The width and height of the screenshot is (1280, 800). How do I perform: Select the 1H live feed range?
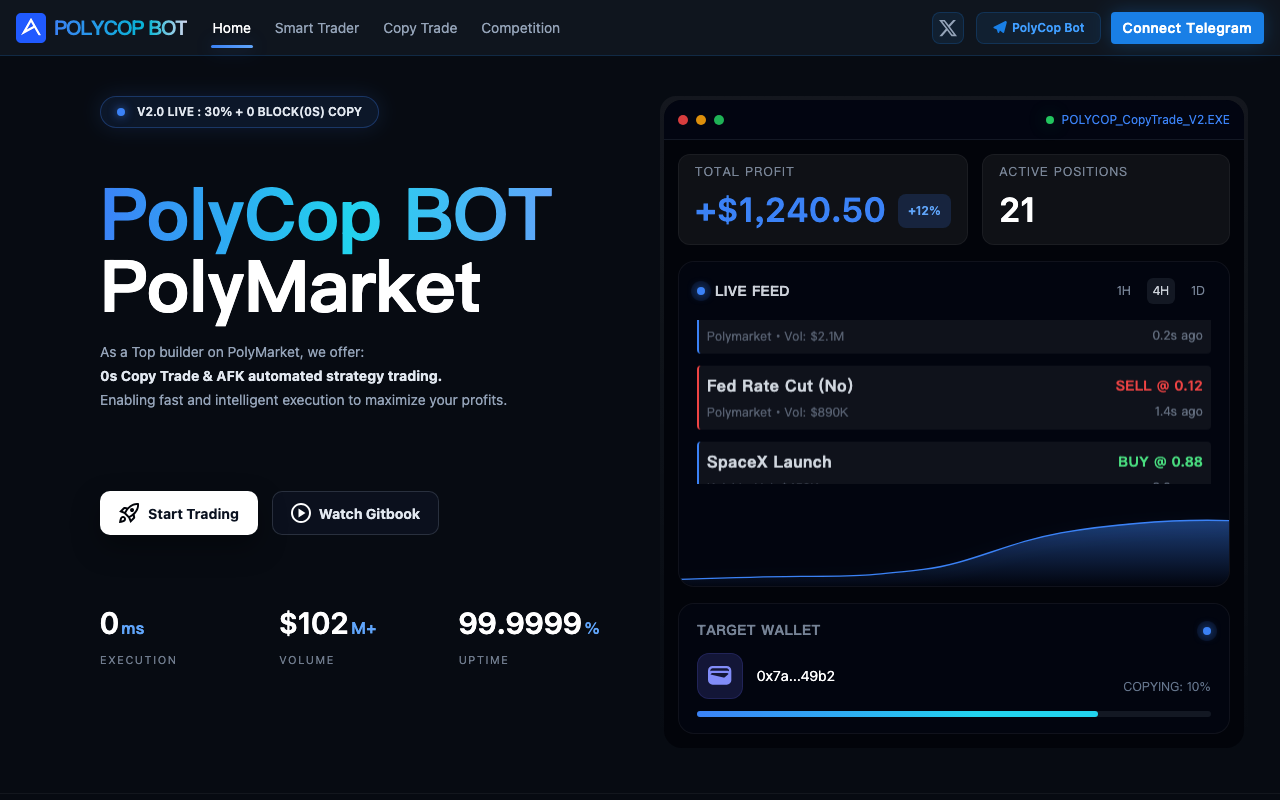(1124, 291)
